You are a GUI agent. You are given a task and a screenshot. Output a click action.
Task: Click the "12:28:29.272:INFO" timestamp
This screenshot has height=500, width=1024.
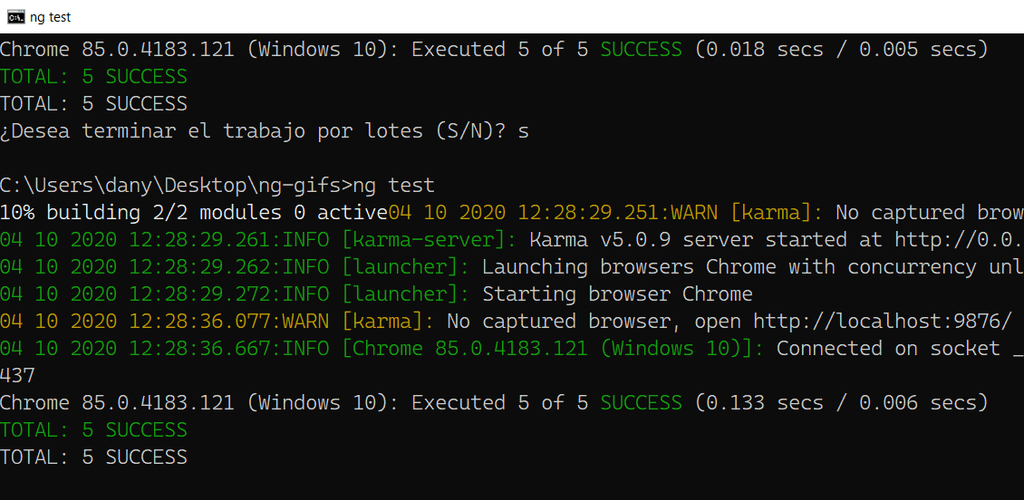tap(227, 294)
